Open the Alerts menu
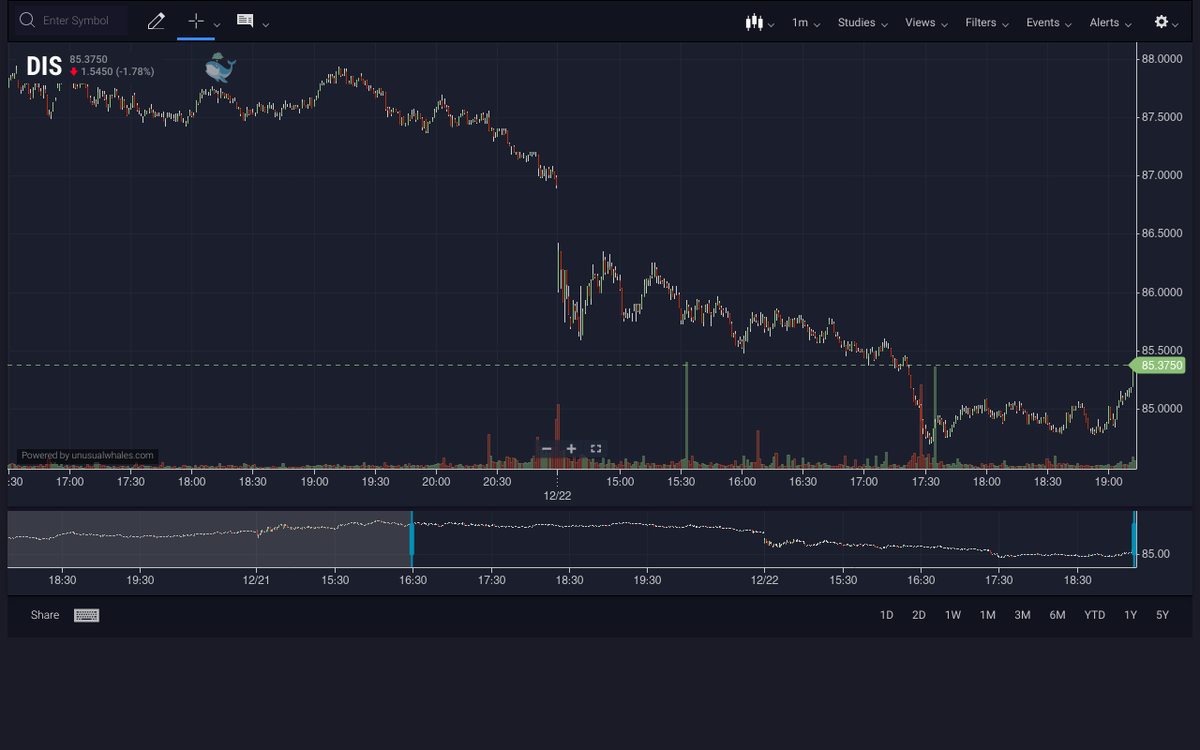 coord(1104,20)
